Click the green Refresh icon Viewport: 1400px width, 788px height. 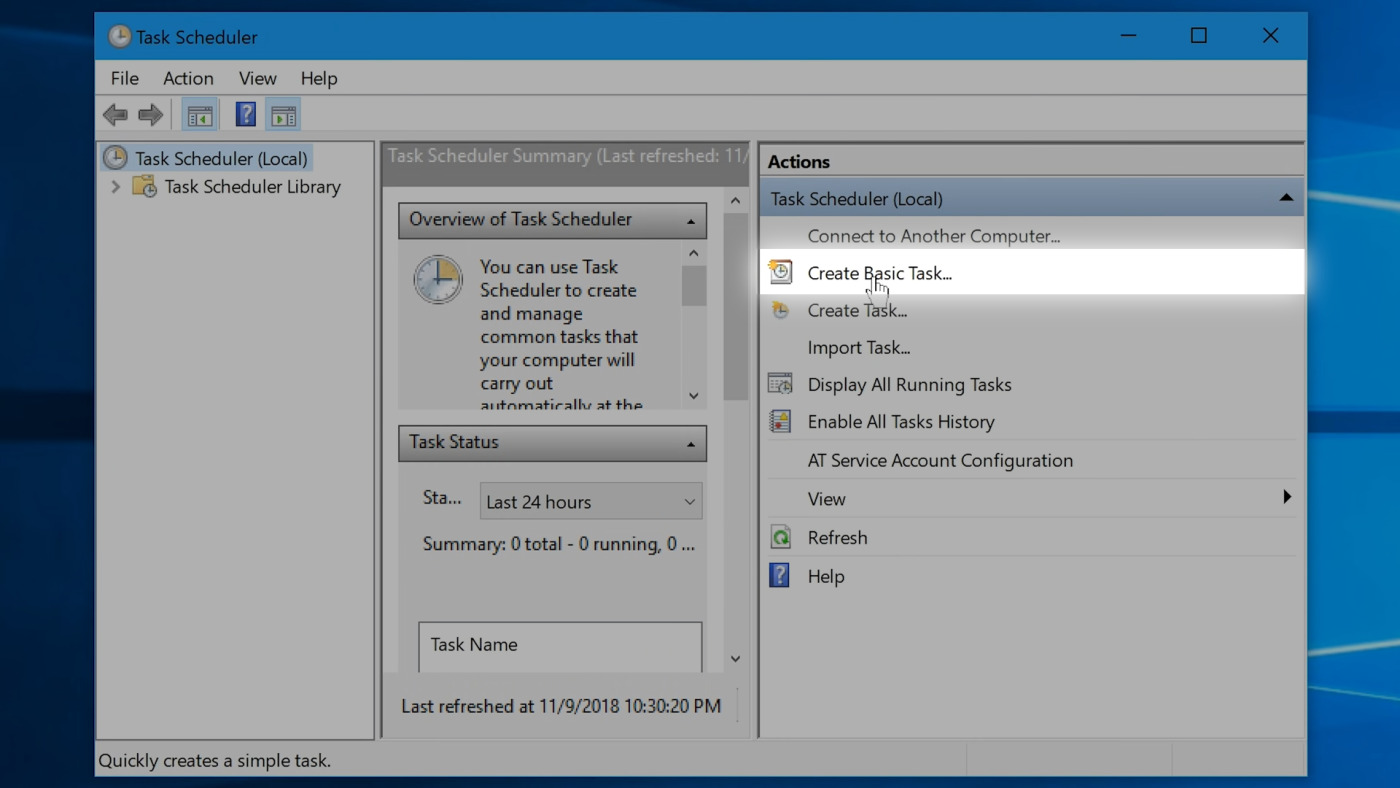pyautogui.click(x=780, y=537)
